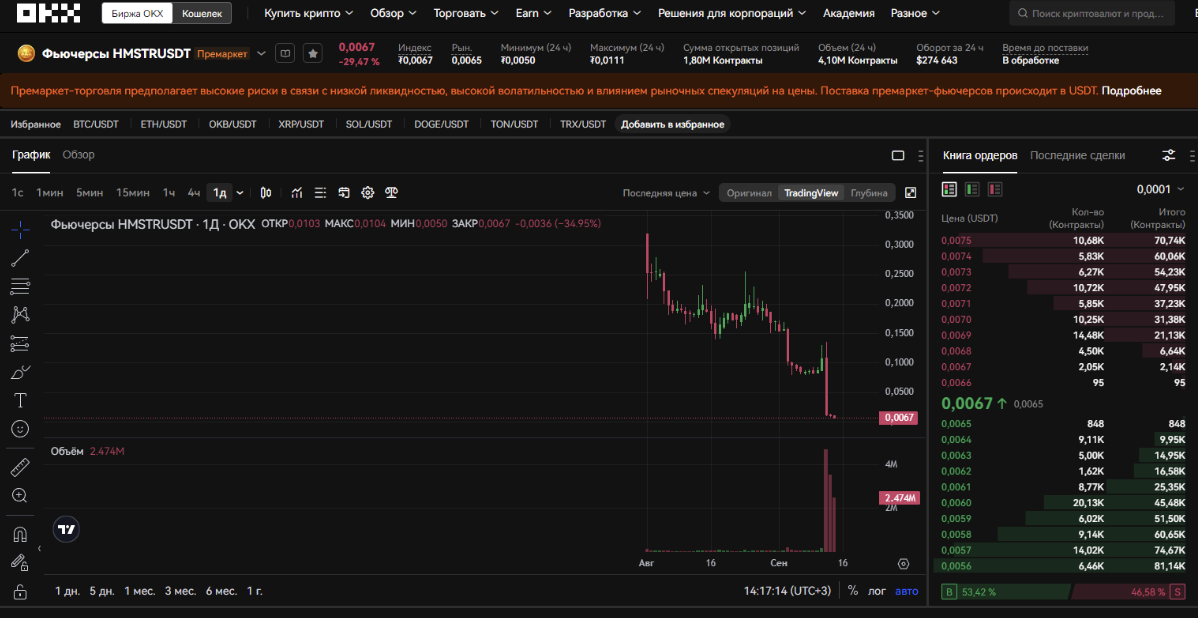1198x618 pixels.
Task: Open chart settings gear icon
Action: point(367,193)
